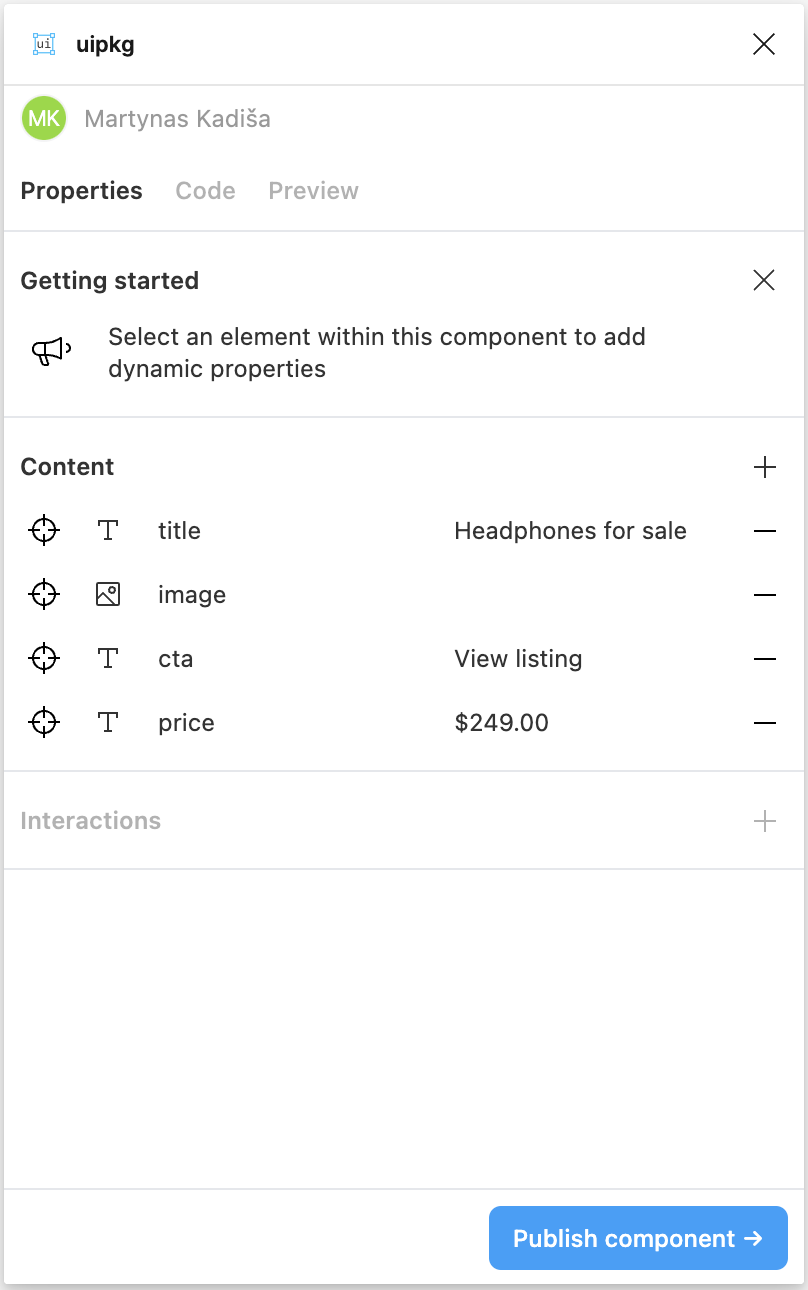The image size is (808, 1290).
Task: Click the target icon beside price property
Action: tap(44, 723)
